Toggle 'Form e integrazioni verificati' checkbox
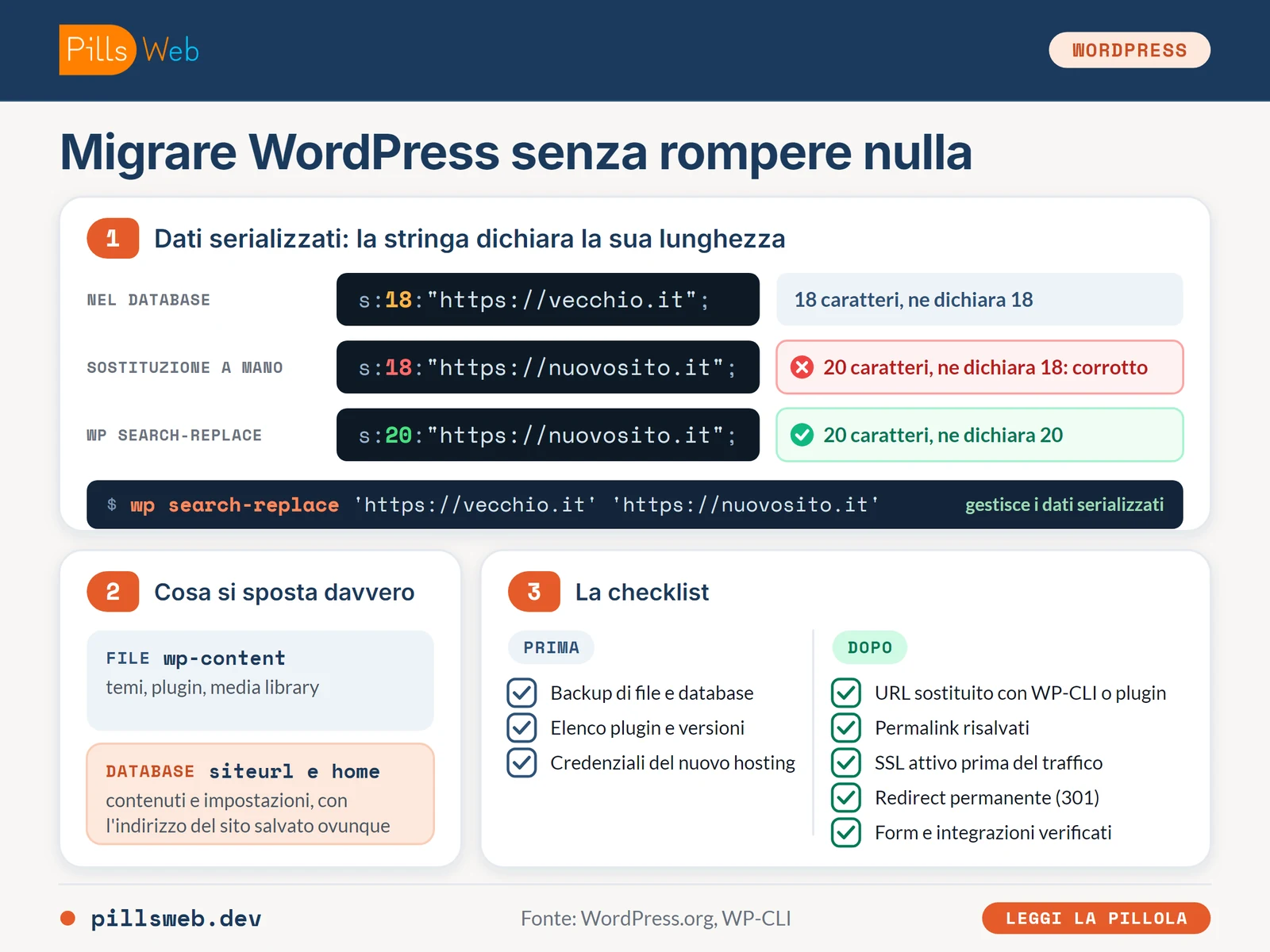Viewport: 1270px width, 952px height. tap(846, 832)
